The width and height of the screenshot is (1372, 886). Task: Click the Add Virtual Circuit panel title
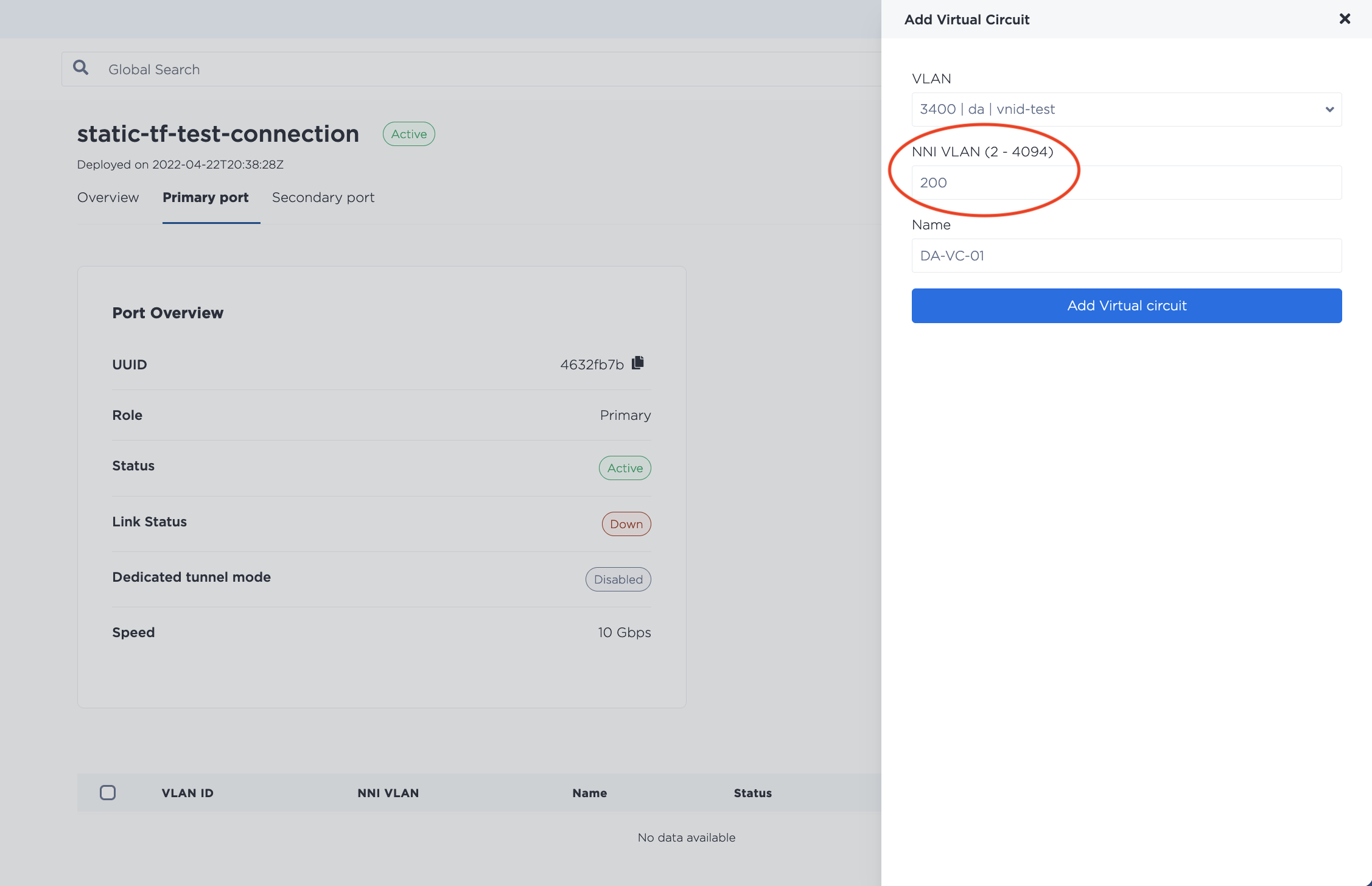pos(967,19)
